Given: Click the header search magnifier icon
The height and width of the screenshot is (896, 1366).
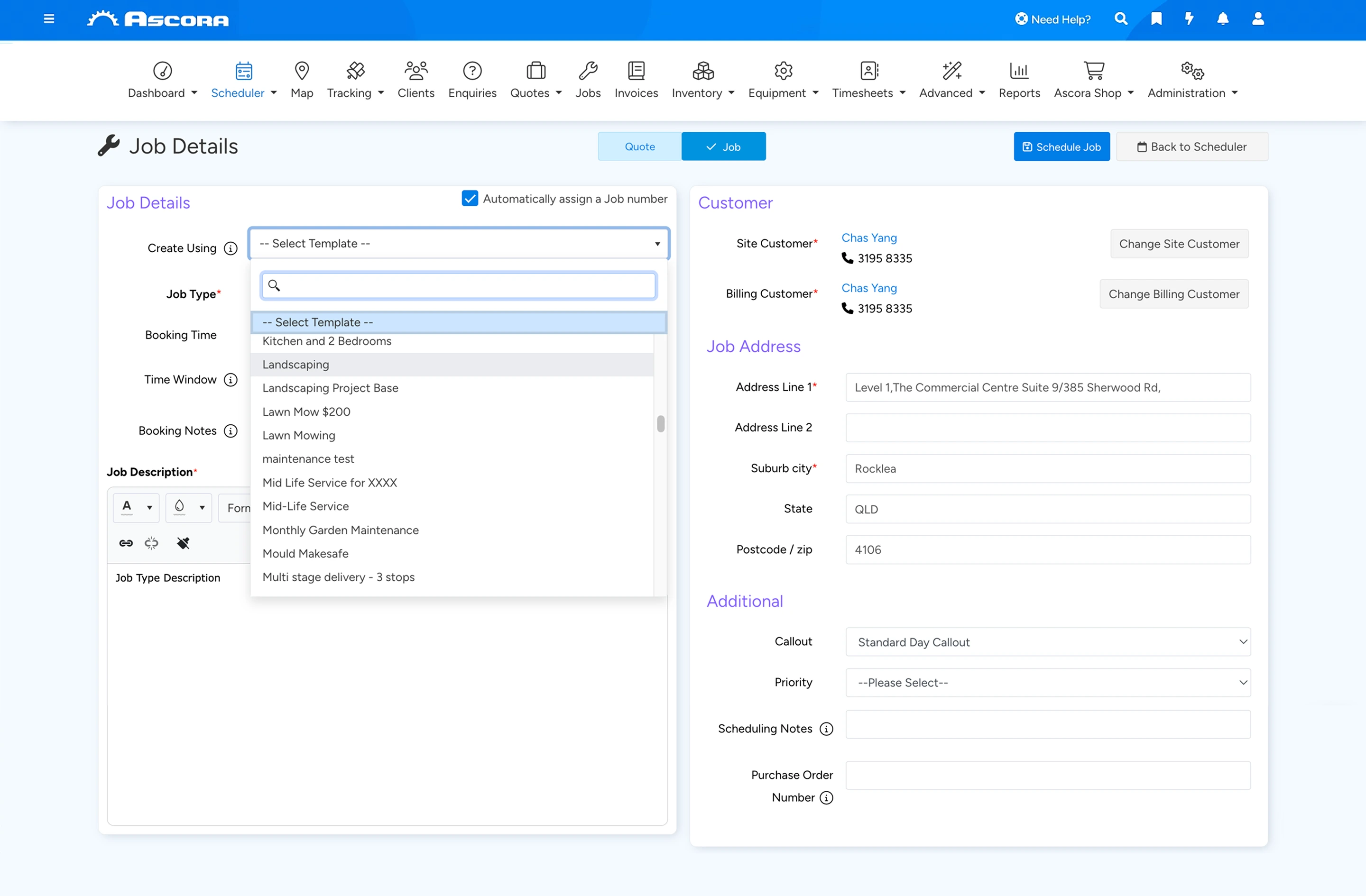Looking at the screenshot, I should 1120,19.
